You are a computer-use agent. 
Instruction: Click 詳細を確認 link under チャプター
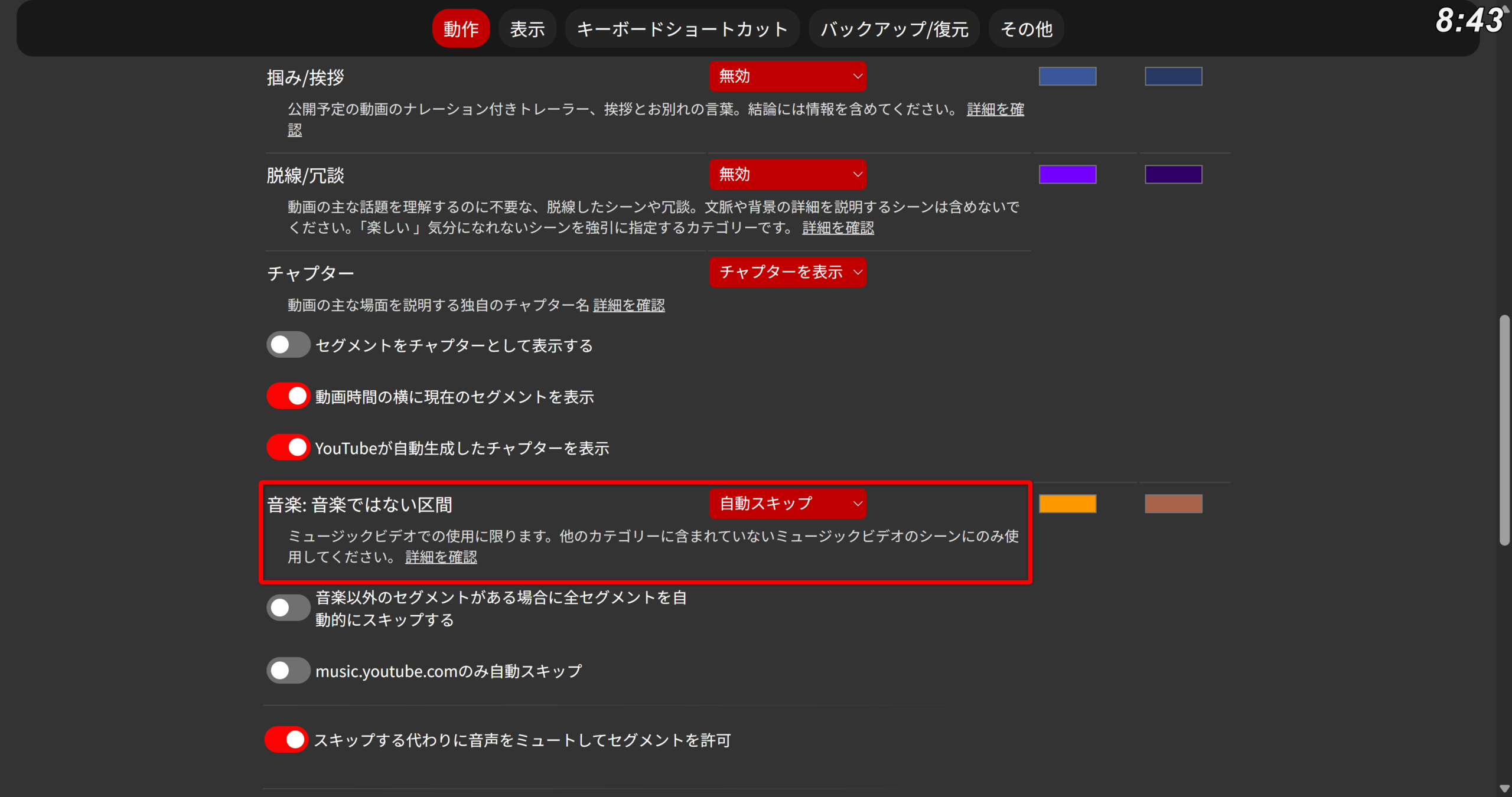(628, 305)
